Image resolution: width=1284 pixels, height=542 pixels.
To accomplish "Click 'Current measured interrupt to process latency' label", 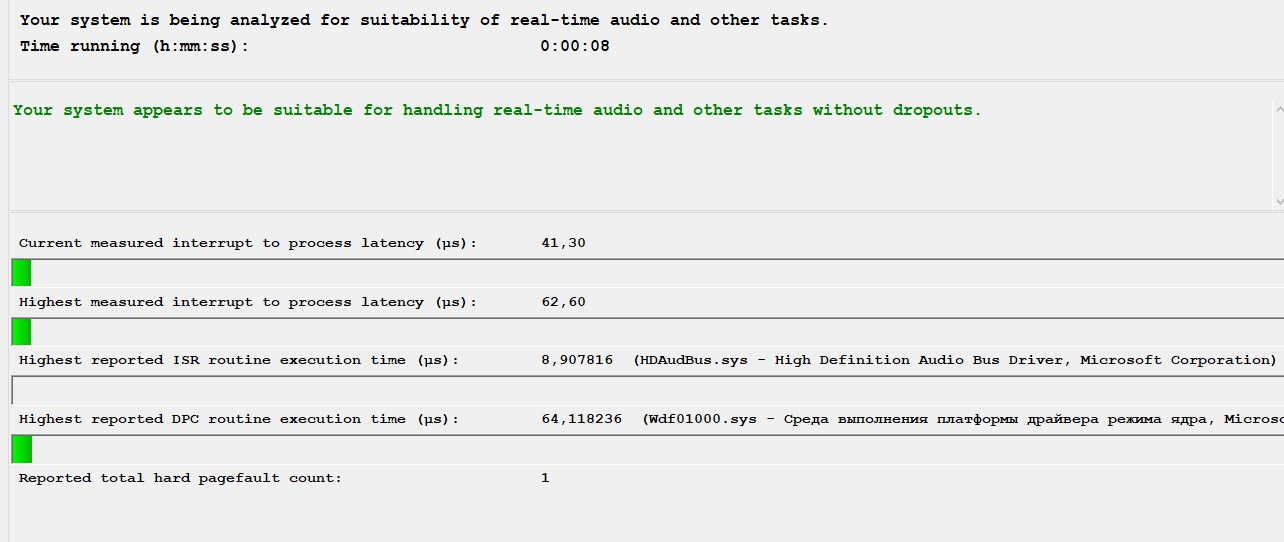I will coord(248,243).
